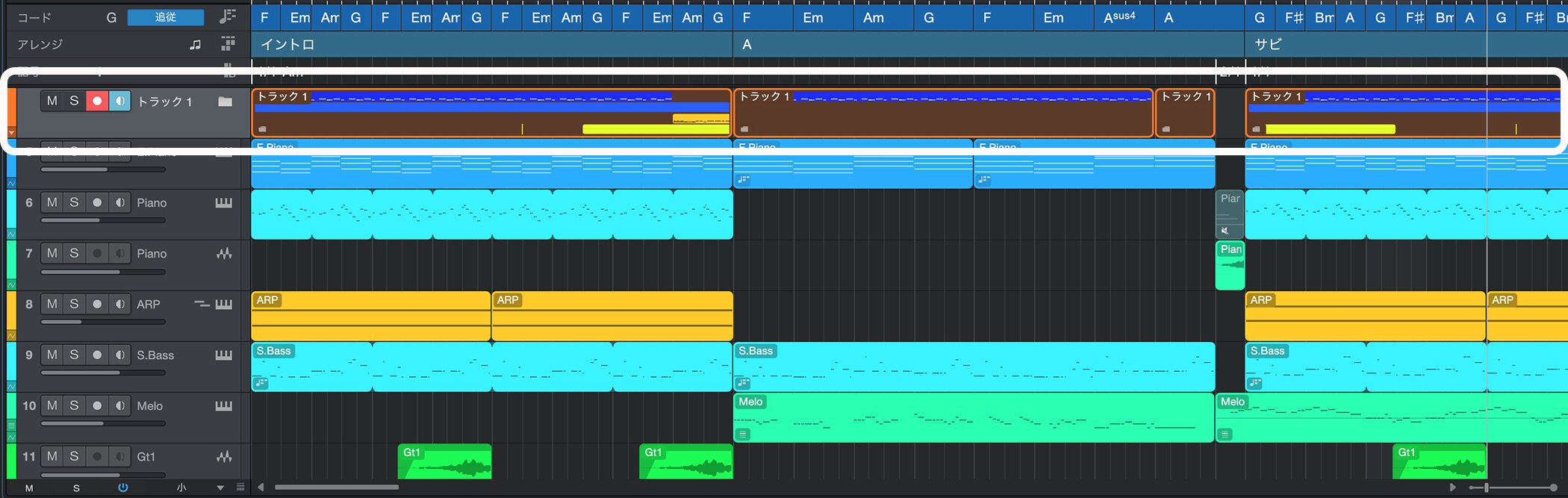Click the horizontal zoom slider at bottom right
This screenshot has height=498, width=1568.
pos(1486,488)
